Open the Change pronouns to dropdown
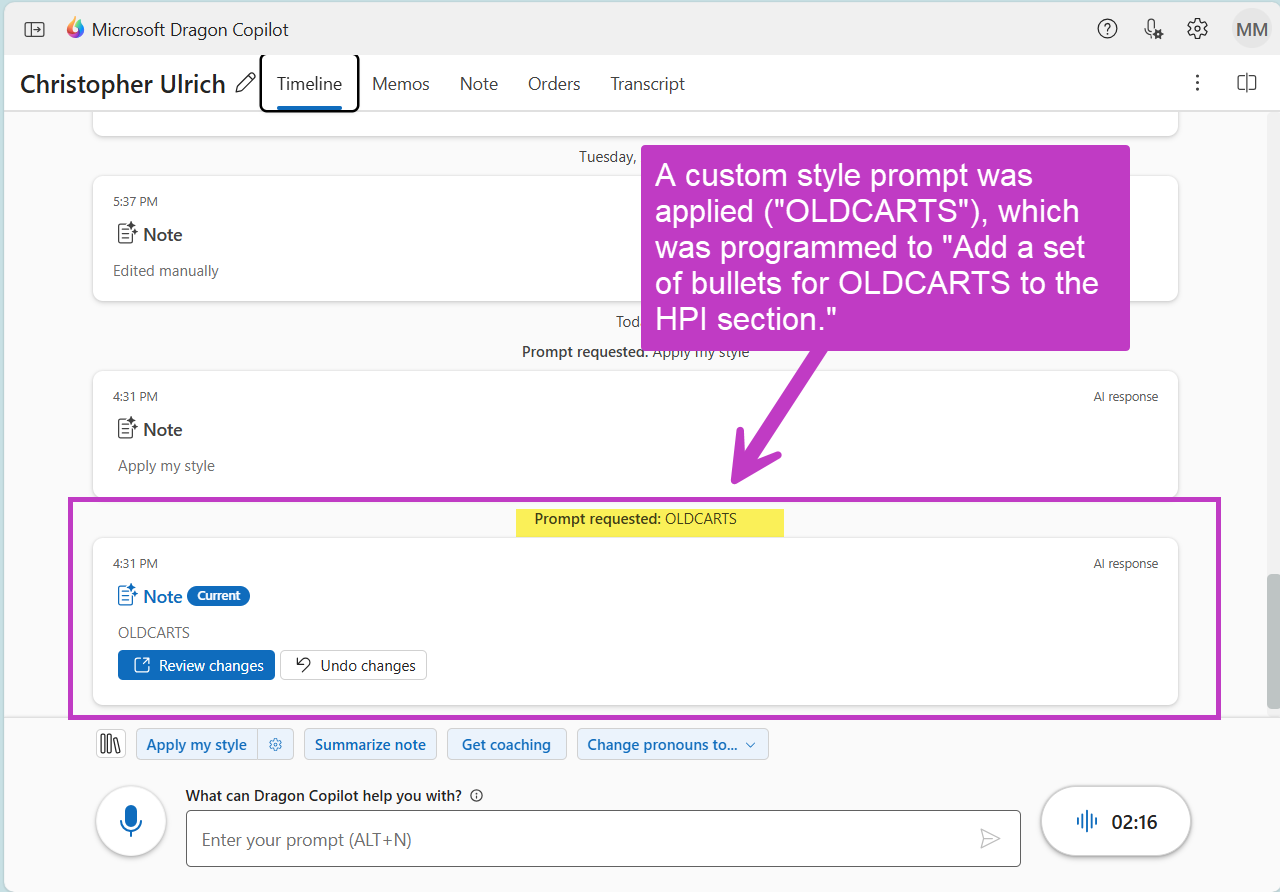The width and height of the screenshot is (1280, 892). [x=672, y=743]
